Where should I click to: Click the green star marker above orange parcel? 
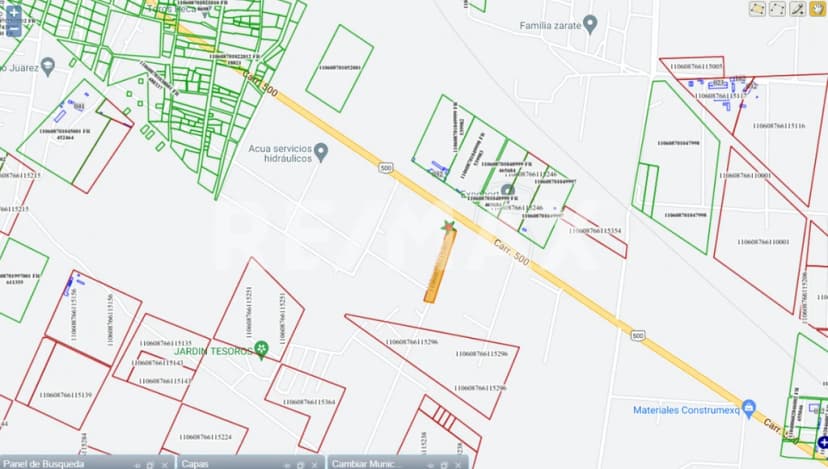click(448, 226)
